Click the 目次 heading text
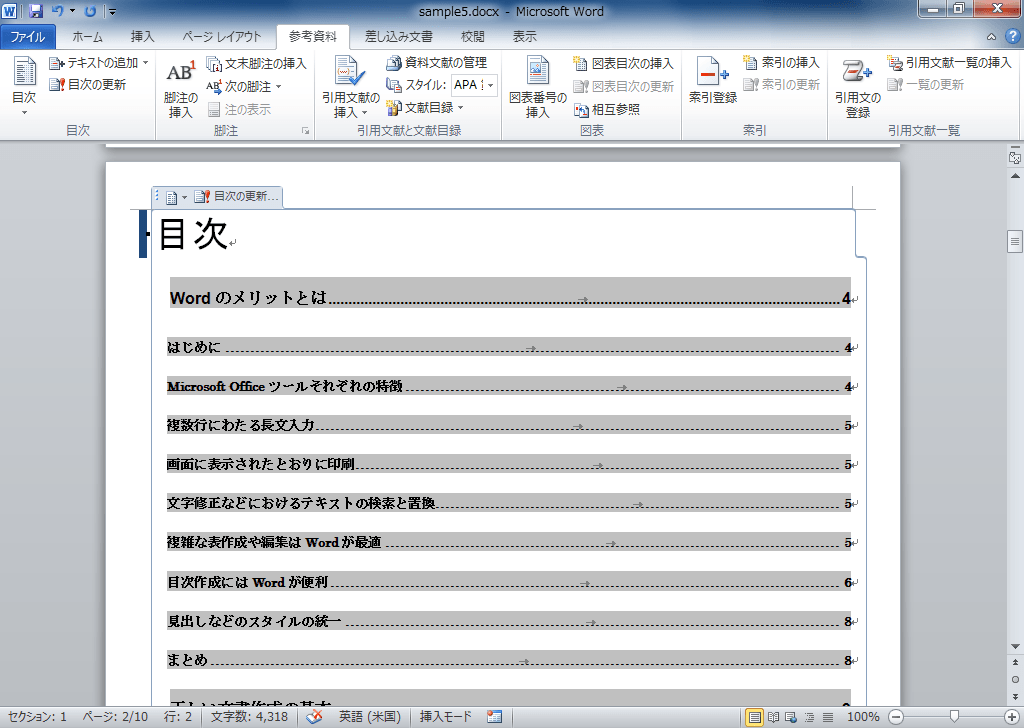Screen dimensions: 1024x728 [x=193, y=234]
